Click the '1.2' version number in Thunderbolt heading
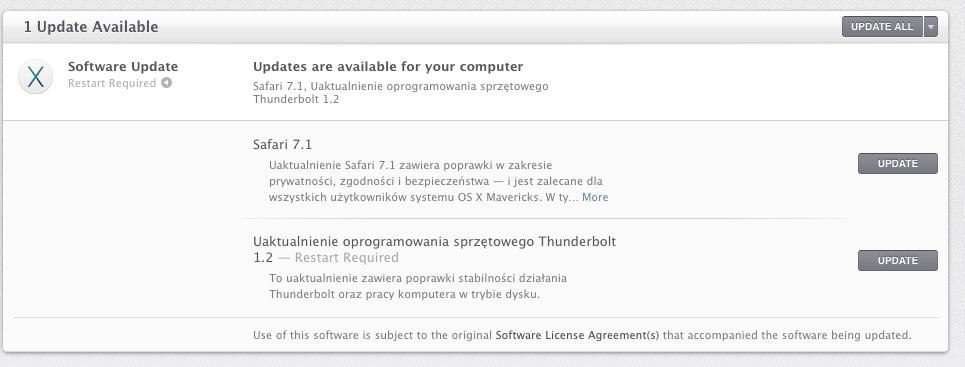This screenshot has width=965, height=367. (263, 257)
